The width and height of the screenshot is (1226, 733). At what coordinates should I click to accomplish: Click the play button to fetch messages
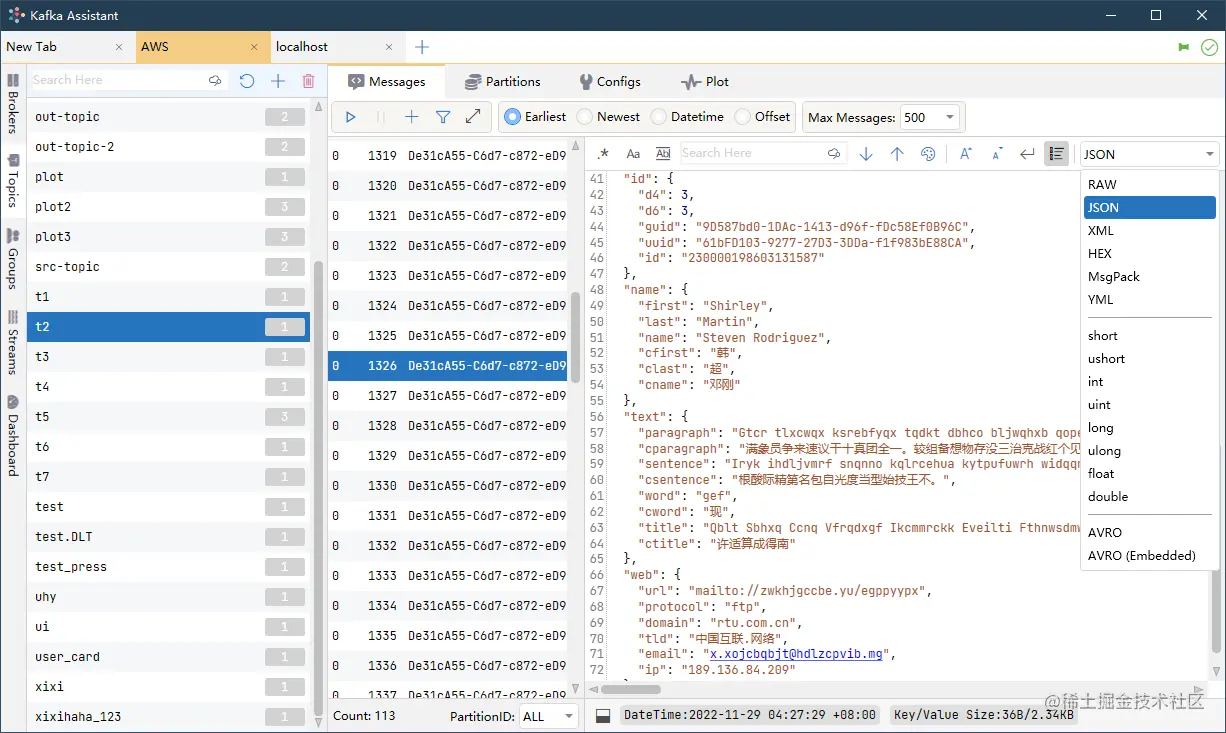click(x=350, y=117)
